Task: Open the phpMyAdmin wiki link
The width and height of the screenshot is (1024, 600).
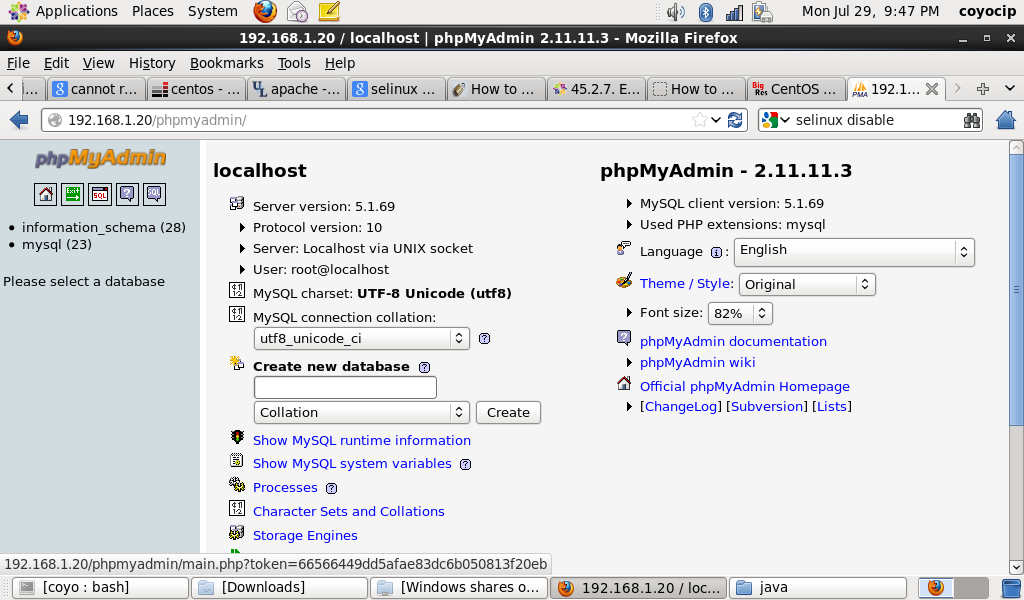Action: tap(697, 362)
